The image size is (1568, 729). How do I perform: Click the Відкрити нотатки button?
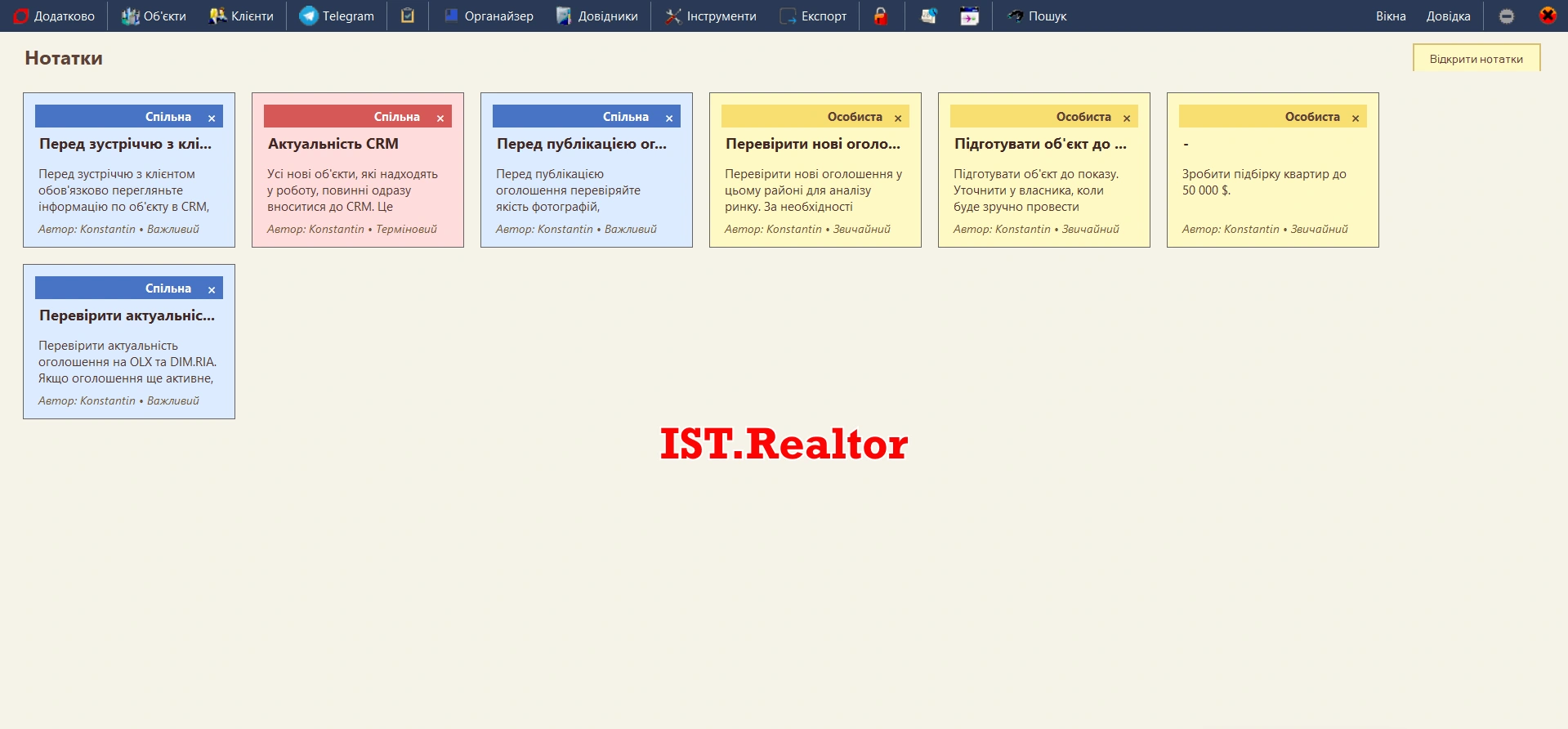click(1476, 59)
